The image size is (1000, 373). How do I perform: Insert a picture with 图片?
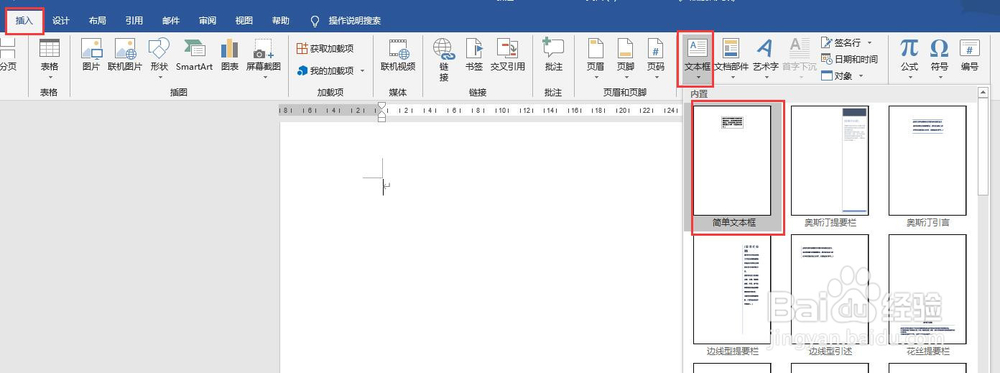[91, 54]
